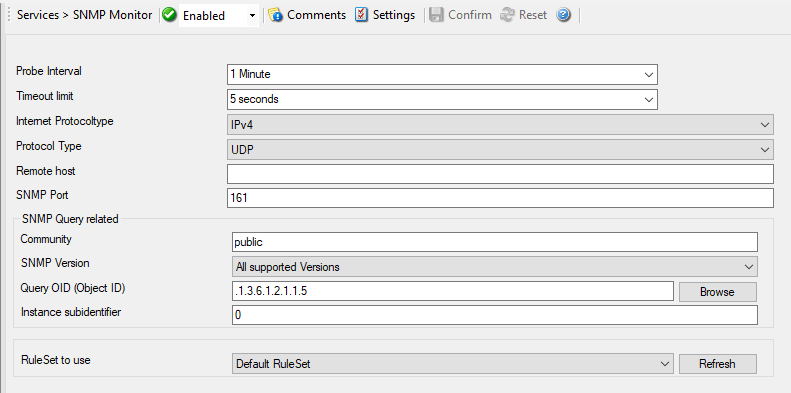Click into the SNMP Port field

click(500, 198)
